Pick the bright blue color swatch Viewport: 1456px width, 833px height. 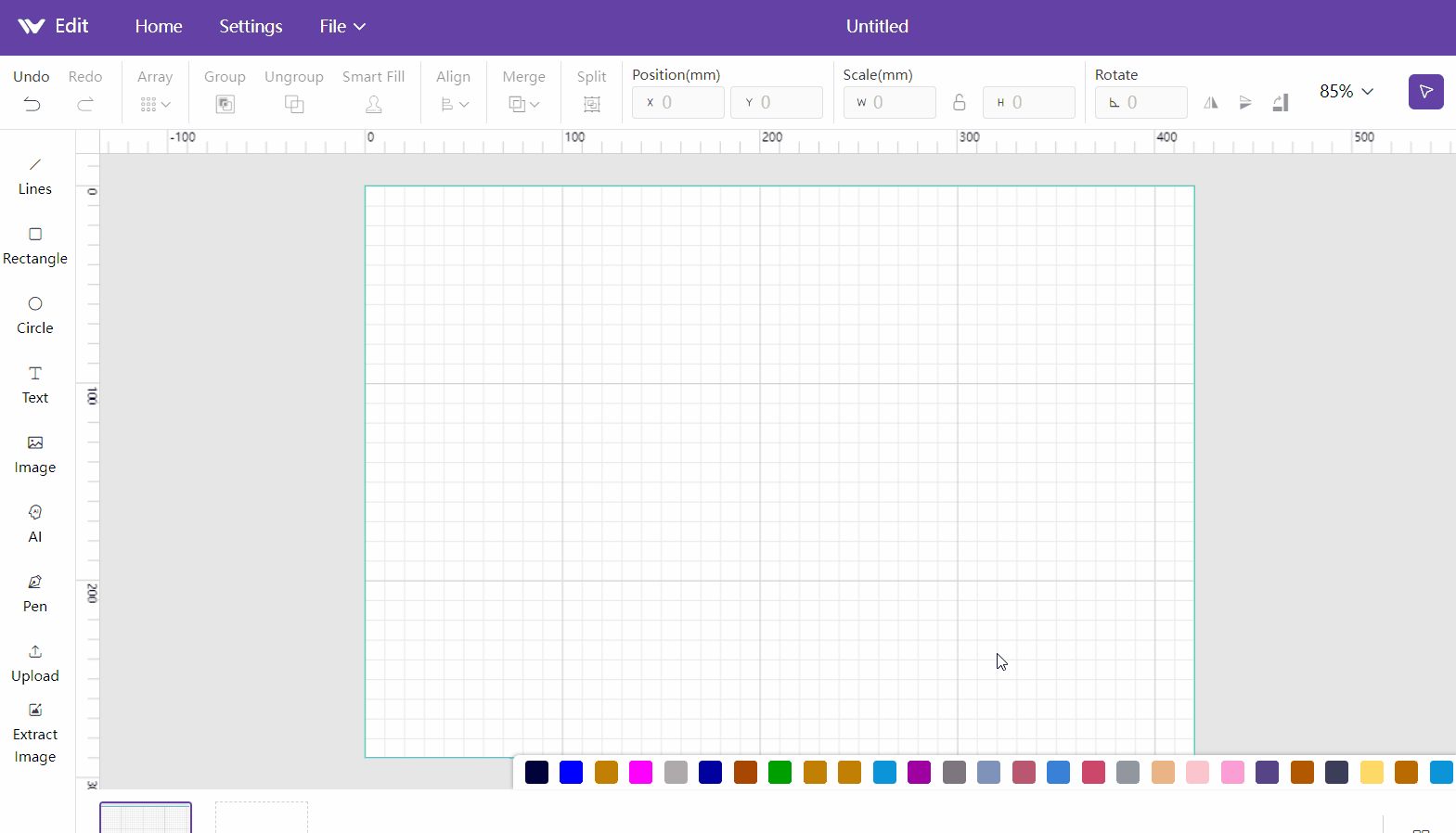[x=572, y=772]
